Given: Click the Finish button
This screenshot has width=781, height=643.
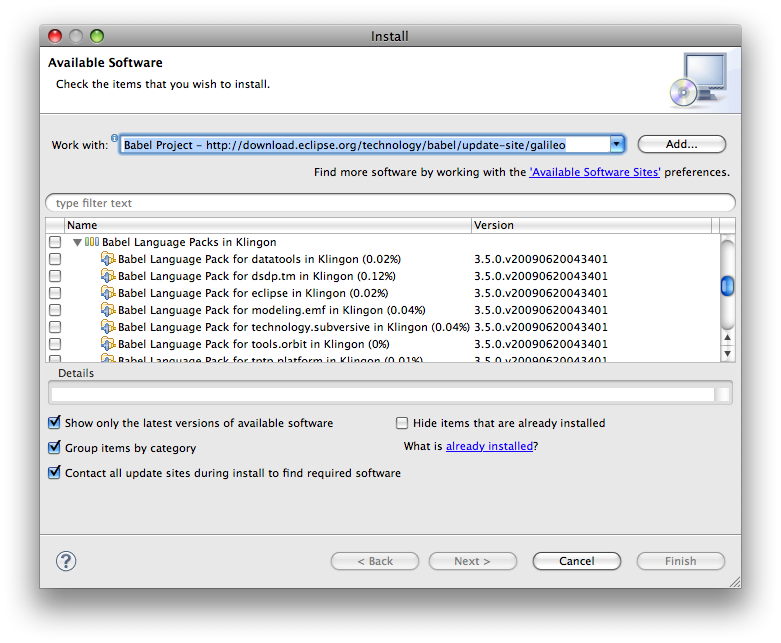Looking at the screenshot, I should pyautogui.click(x=681, y=561).
